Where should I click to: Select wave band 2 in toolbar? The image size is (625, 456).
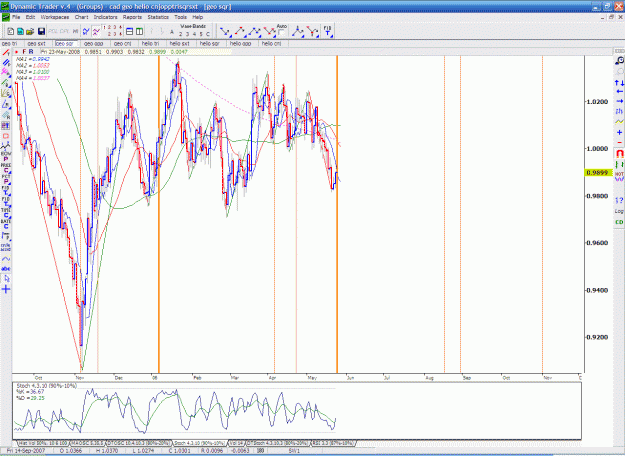point(181,34)
